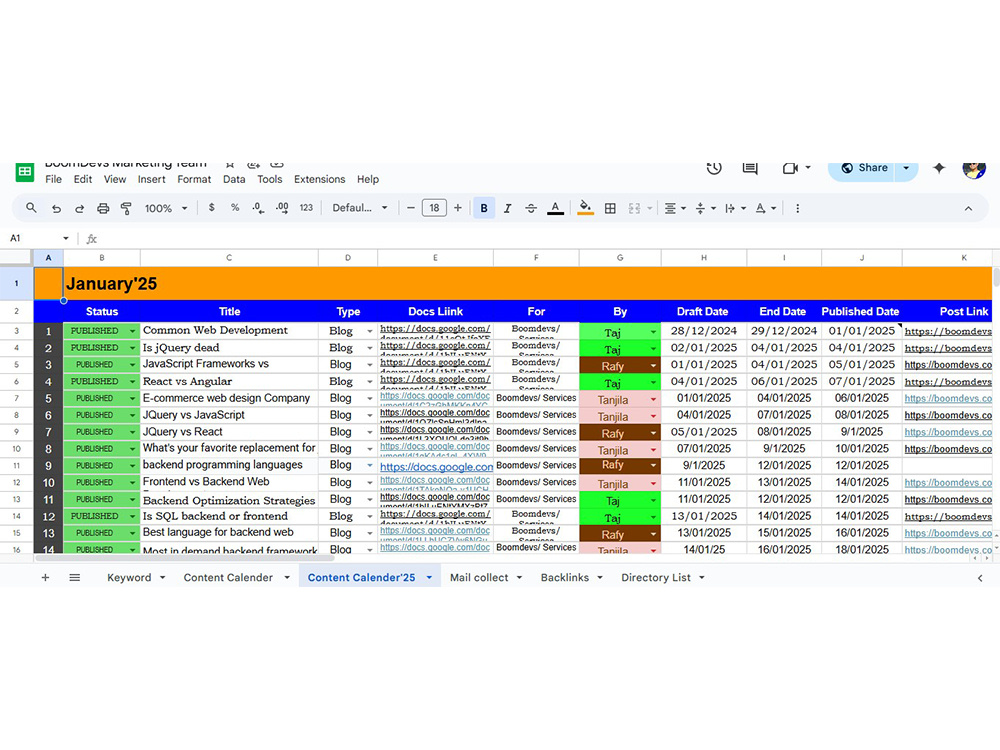
Task: Decrease decimal places
Action: click(x=258, y=208)
